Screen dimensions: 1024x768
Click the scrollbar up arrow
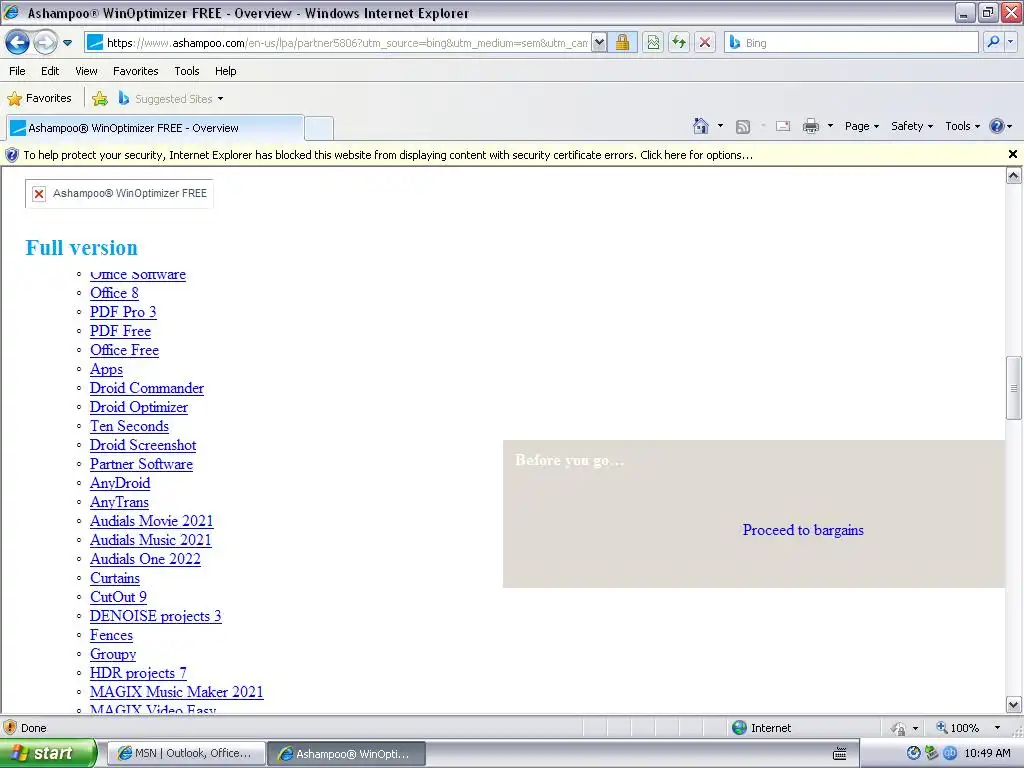pos(1013,175)
